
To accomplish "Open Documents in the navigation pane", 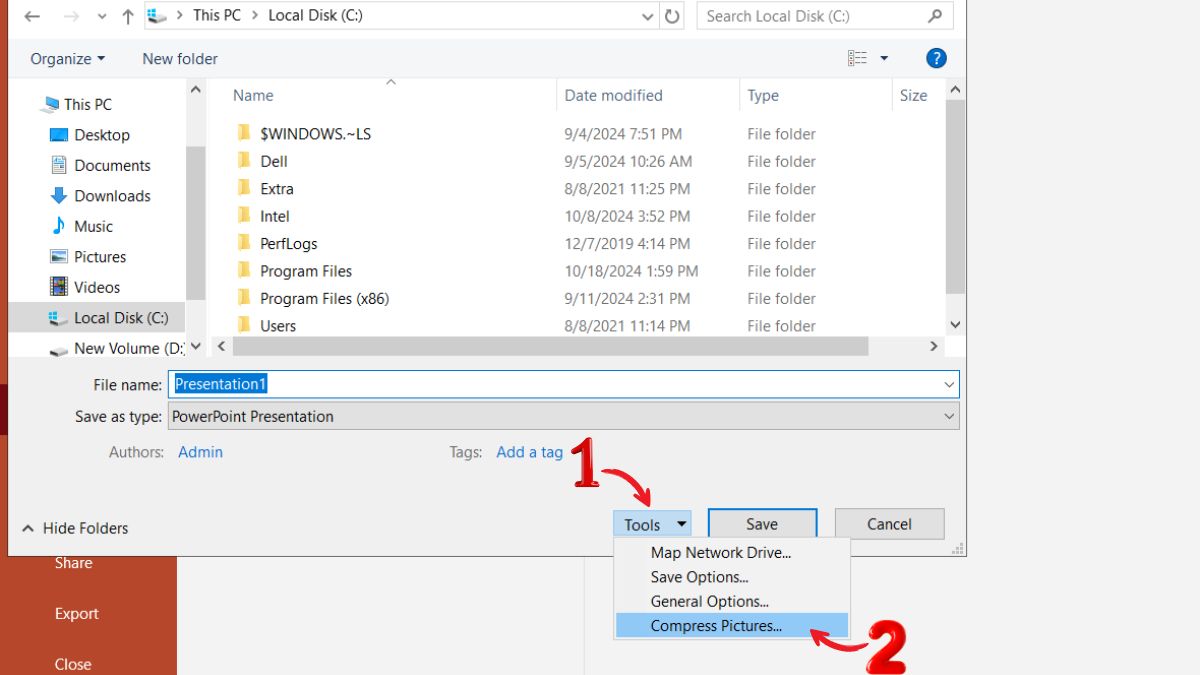I will pyautogui.click(x=112, y=165).
